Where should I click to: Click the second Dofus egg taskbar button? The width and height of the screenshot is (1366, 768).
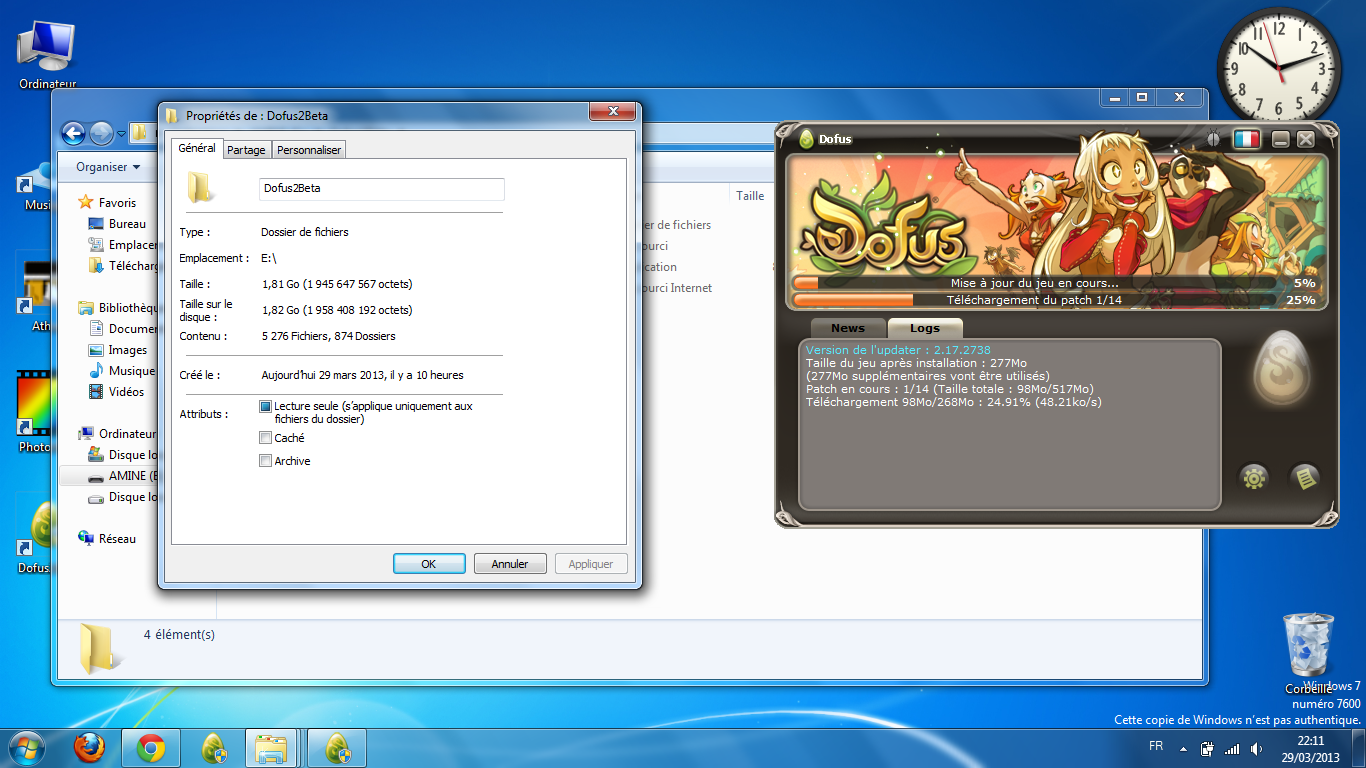(337, 748)
